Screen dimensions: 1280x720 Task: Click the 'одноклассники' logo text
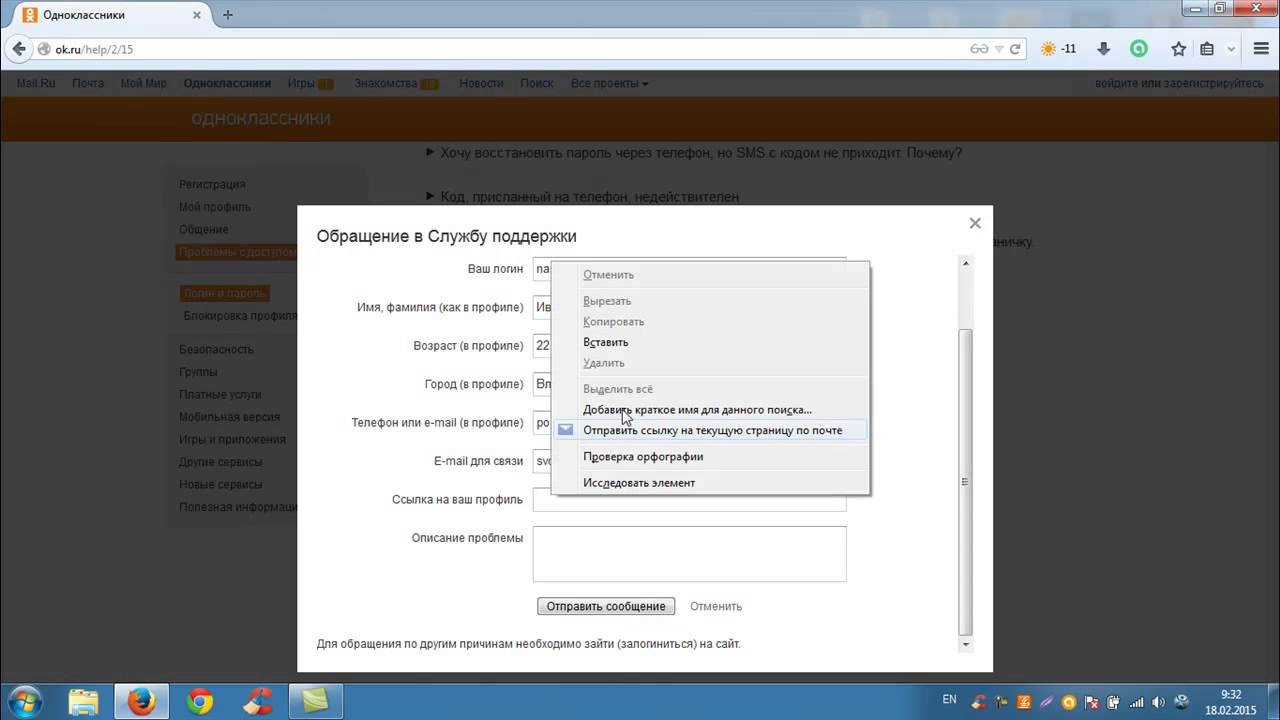coord(261,118)
